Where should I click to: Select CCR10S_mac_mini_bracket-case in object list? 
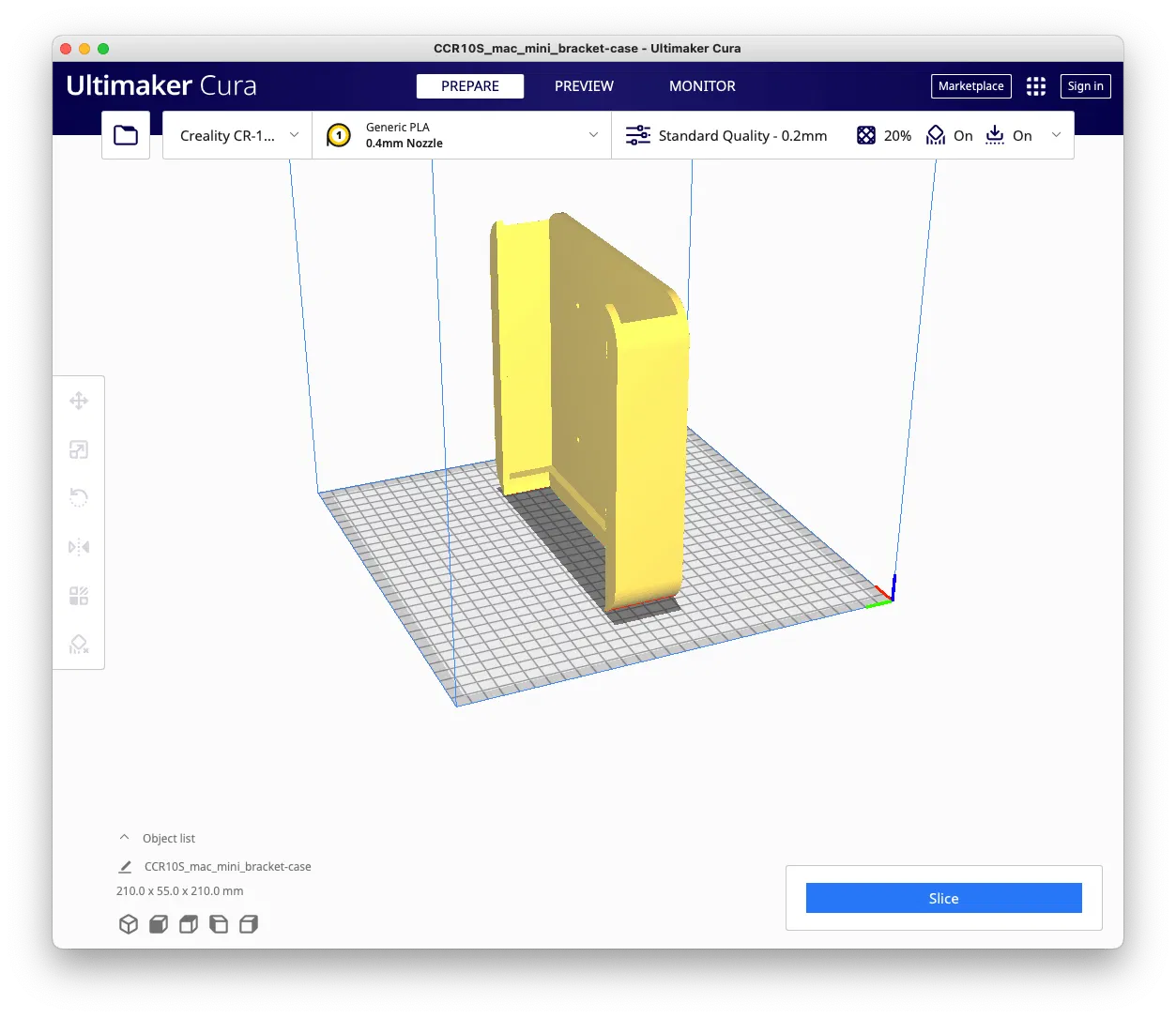(227, 867)
